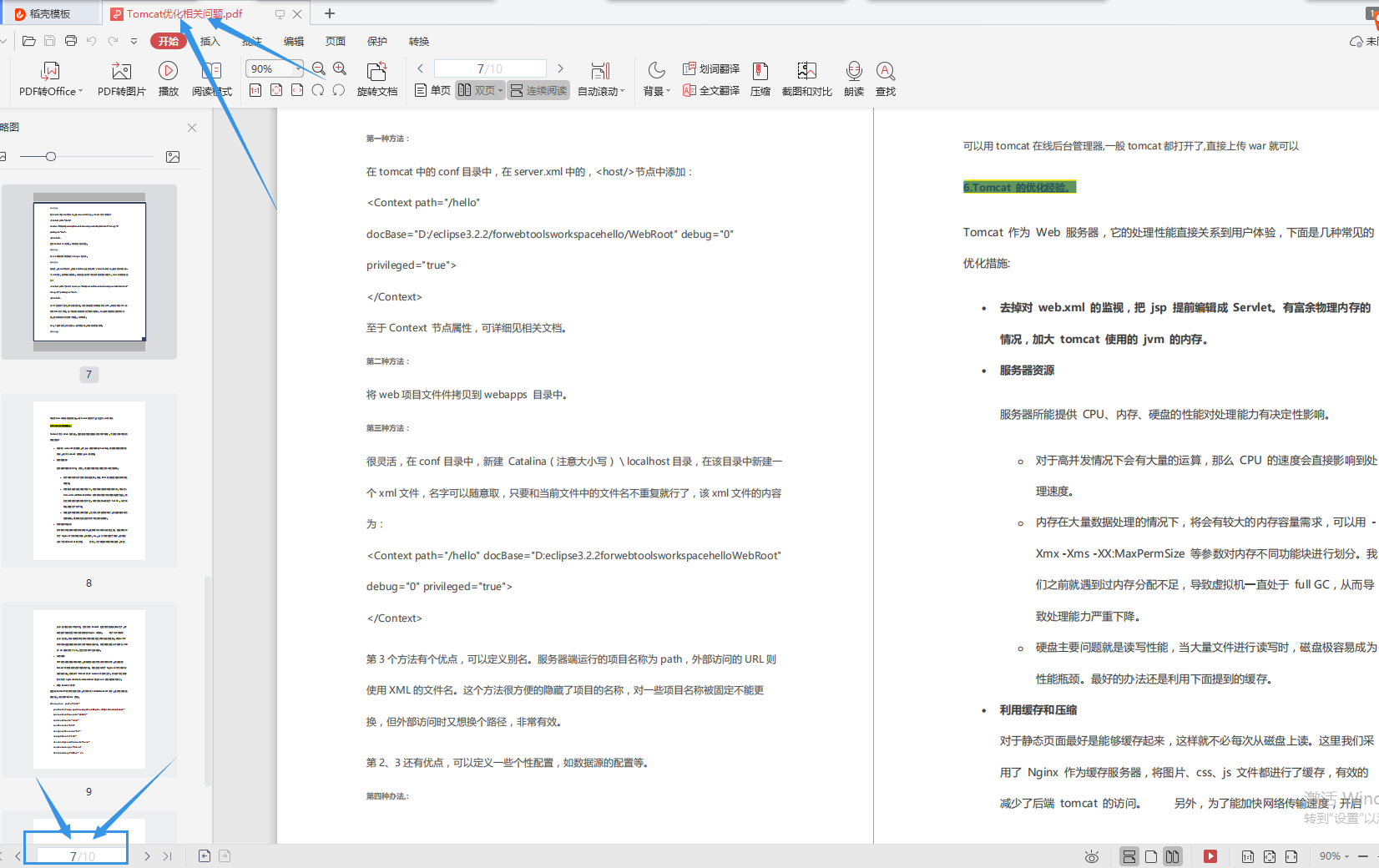Start the 播放 slideshow mode

pyautogui.click(x=168, y=79)
